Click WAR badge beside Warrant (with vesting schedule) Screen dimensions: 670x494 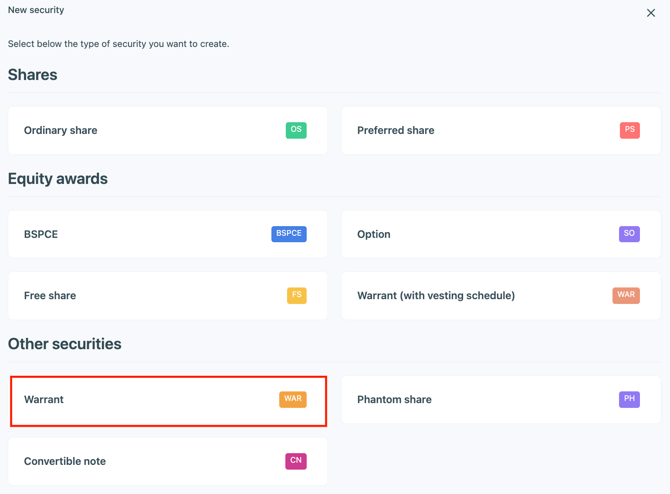coord(626,296)
